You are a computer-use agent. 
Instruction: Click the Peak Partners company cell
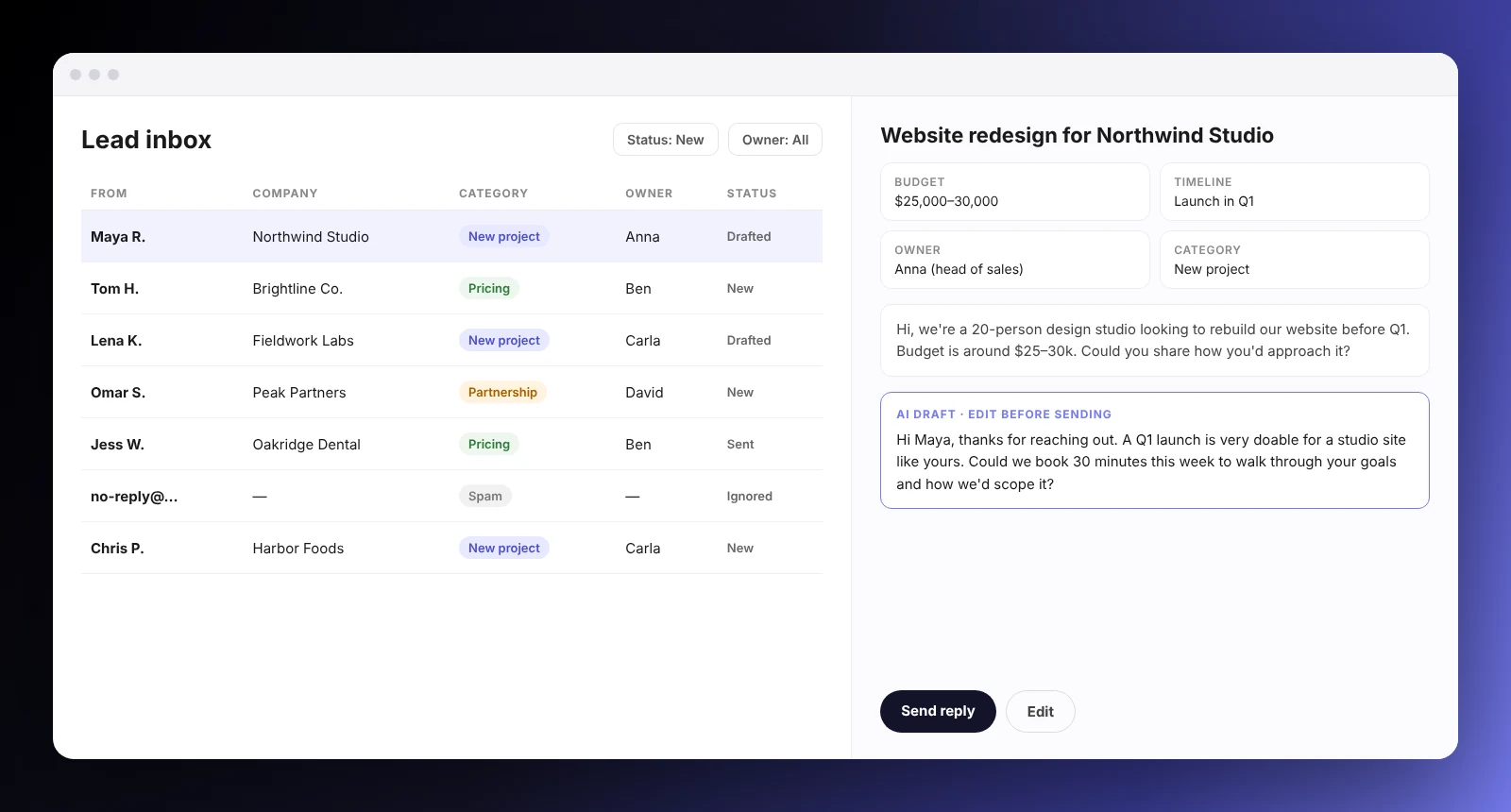point(299,393)
